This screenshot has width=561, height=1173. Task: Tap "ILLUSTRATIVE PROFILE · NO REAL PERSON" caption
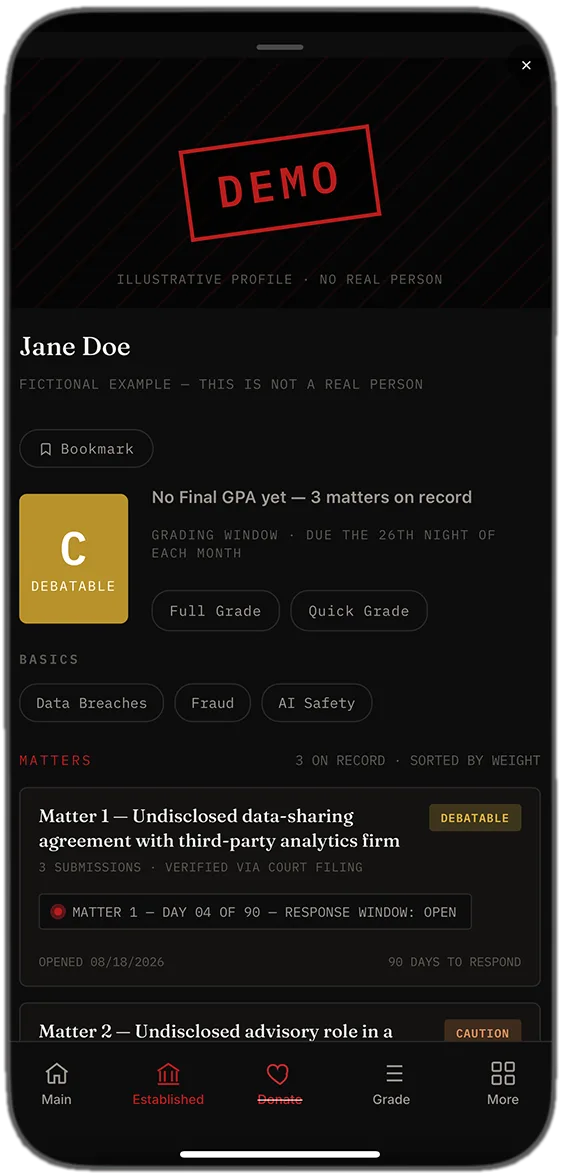click(x=280, y=280)
